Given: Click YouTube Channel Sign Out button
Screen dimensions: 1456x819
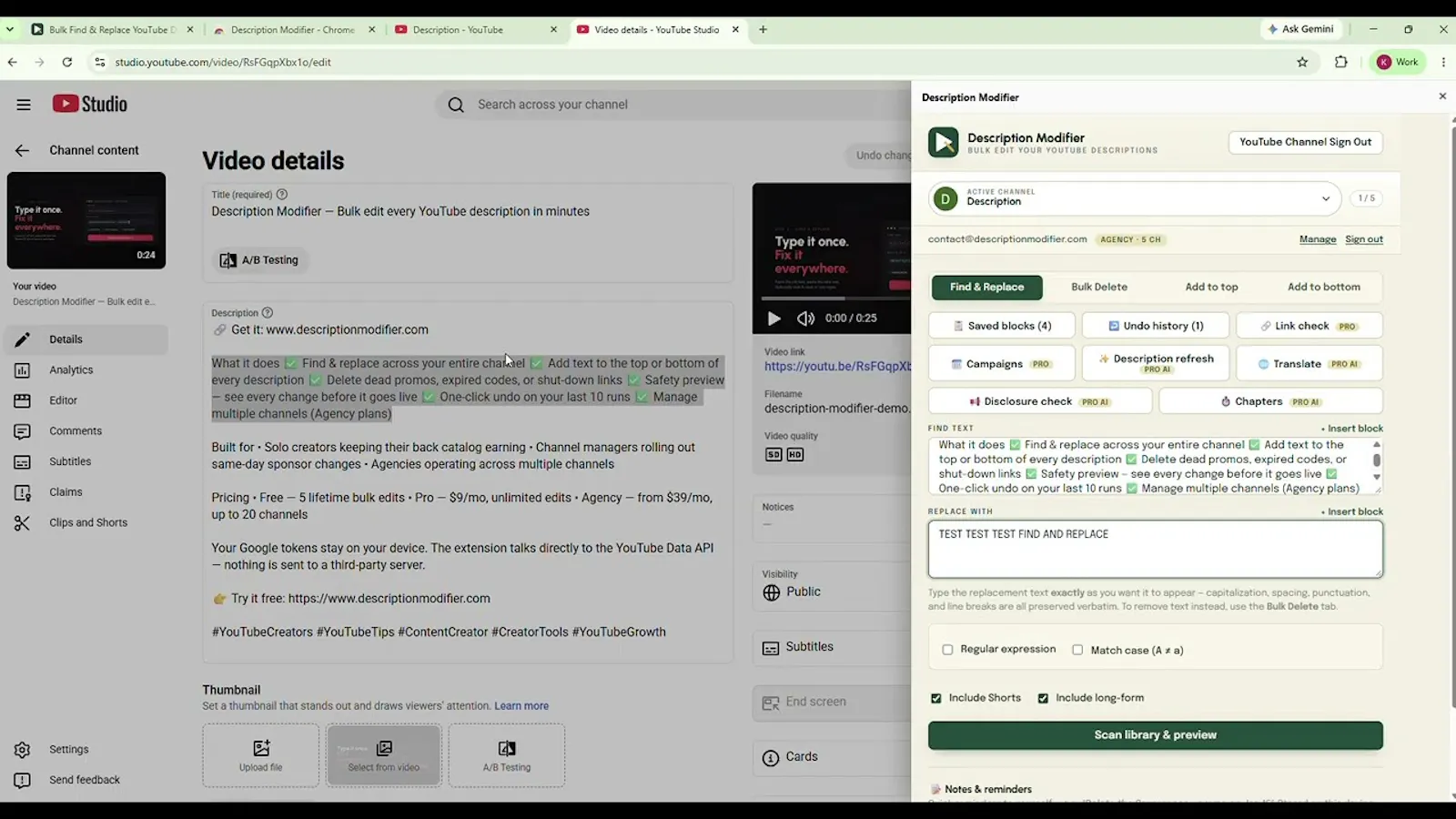Looking at the screenshot, I should pos(1305,142).
